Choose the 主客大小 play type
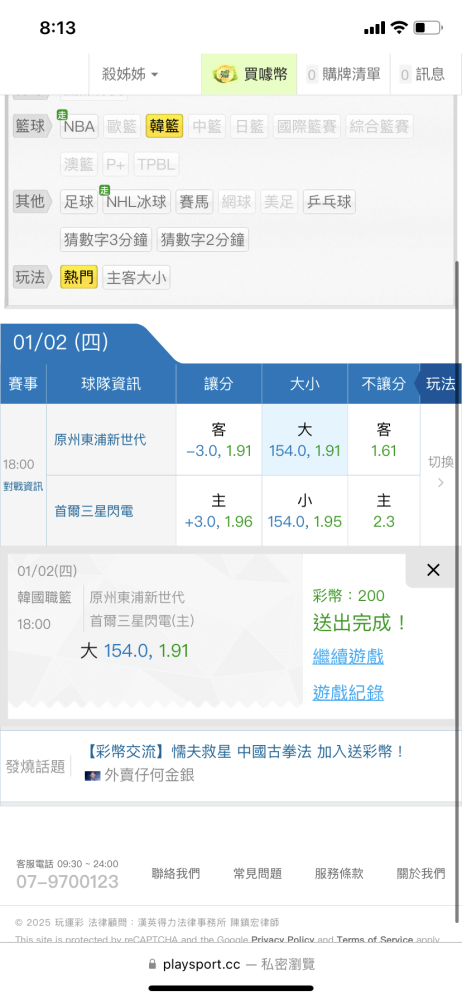This screenshot has height=1000, width=462. (x=137, y=277)
